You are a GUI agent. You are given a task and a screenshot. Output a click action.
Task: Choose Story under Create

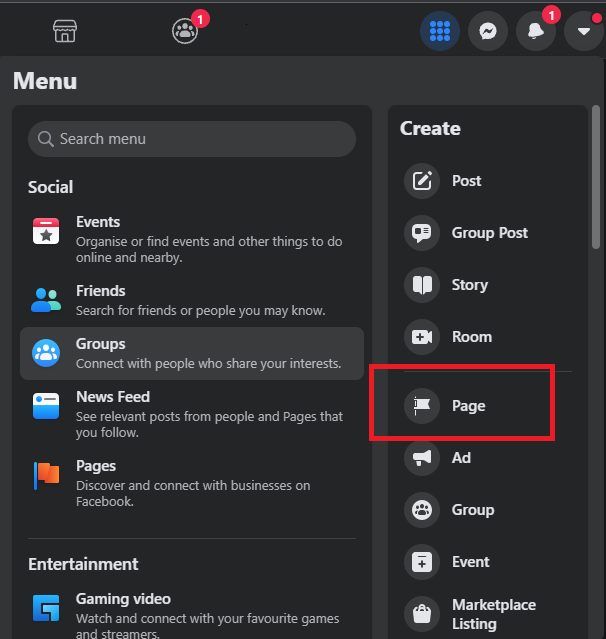pyautogui.click(x=487, y=285)
